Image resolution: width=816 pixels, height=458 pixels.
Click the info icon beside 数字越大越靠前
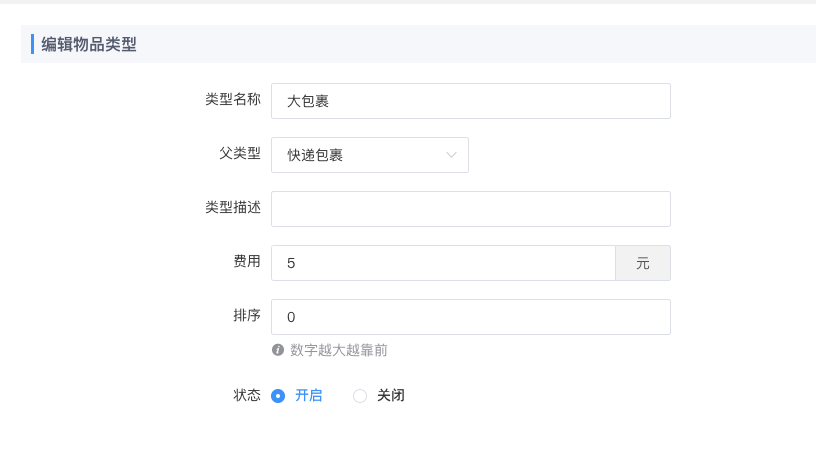pyautogui.click(x=278, y=350)
